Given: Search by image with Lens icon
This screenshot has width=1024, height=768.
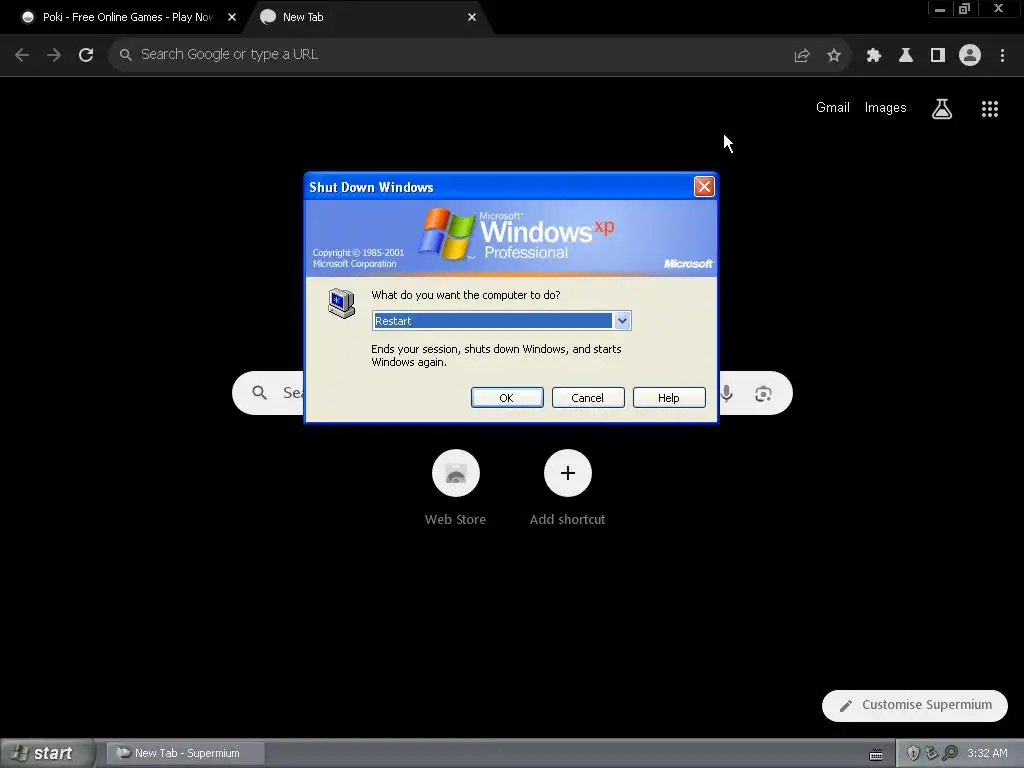Looking at the screenshot, I should tap(763, 394).
